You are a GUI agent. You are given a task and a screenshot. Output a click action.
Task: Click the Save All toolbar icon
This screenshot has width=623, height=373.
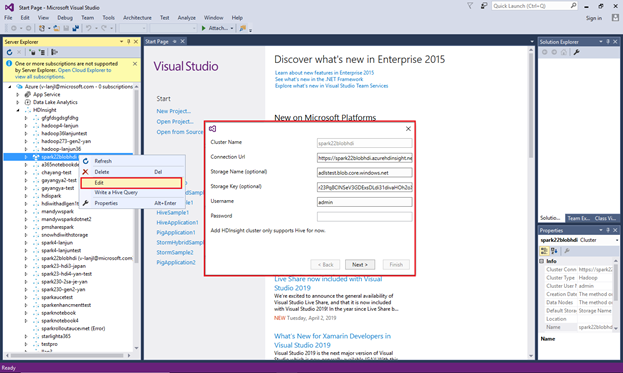pos(75,28)
